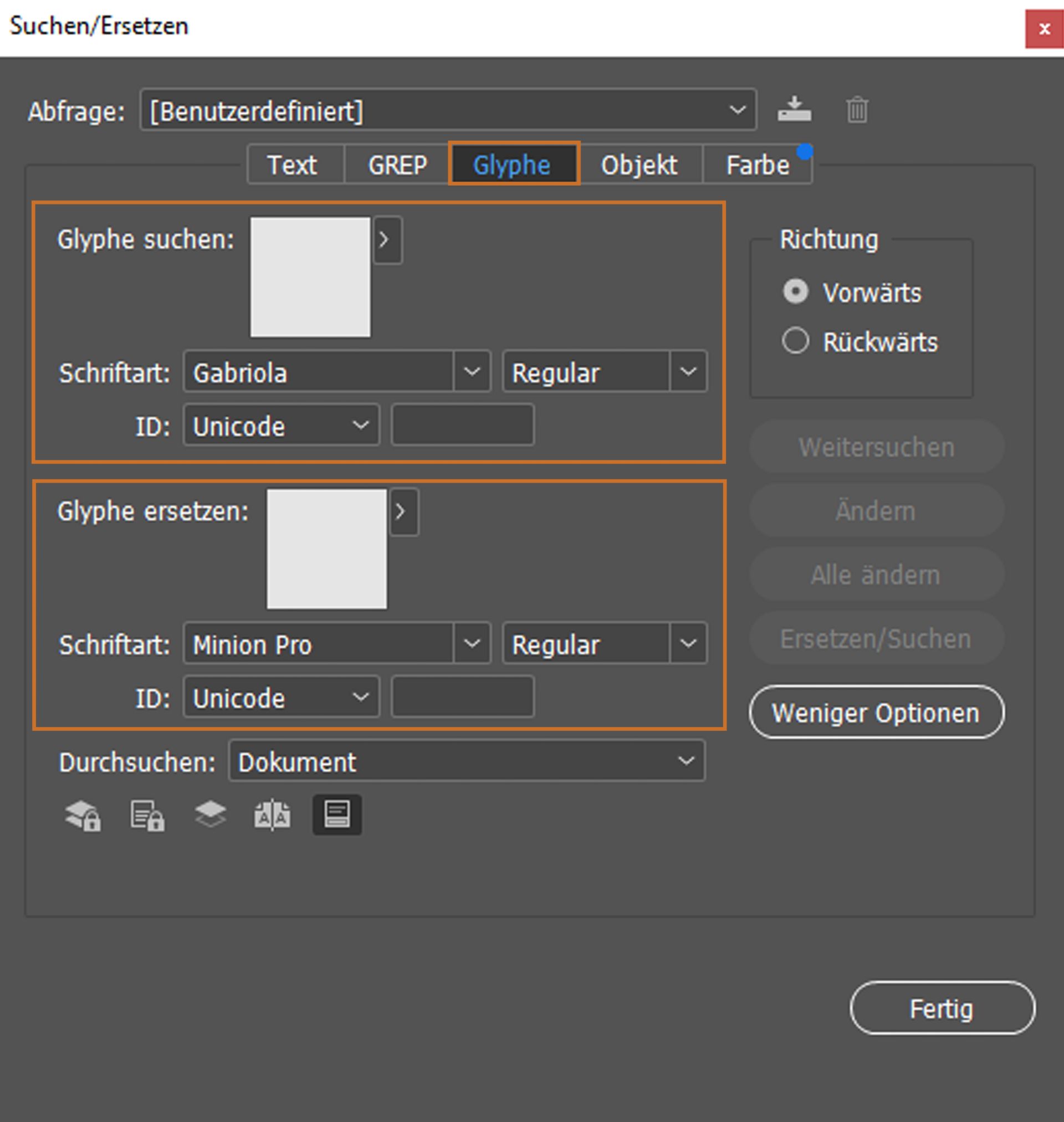Toggle include master pages icon
The width and height of the screenshot is (1064, 1122).
tap(273, 815)
